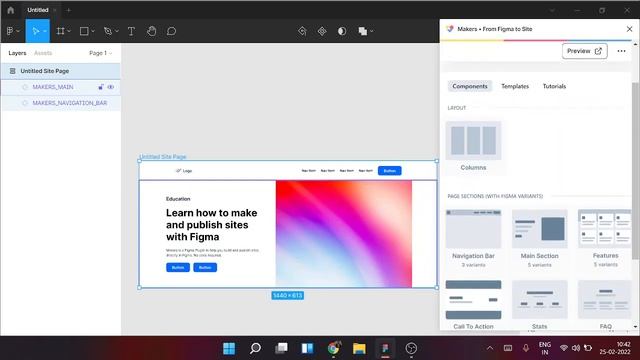Click the Use as mask icon
Screen dimensions: 640x360
[342, 31]
